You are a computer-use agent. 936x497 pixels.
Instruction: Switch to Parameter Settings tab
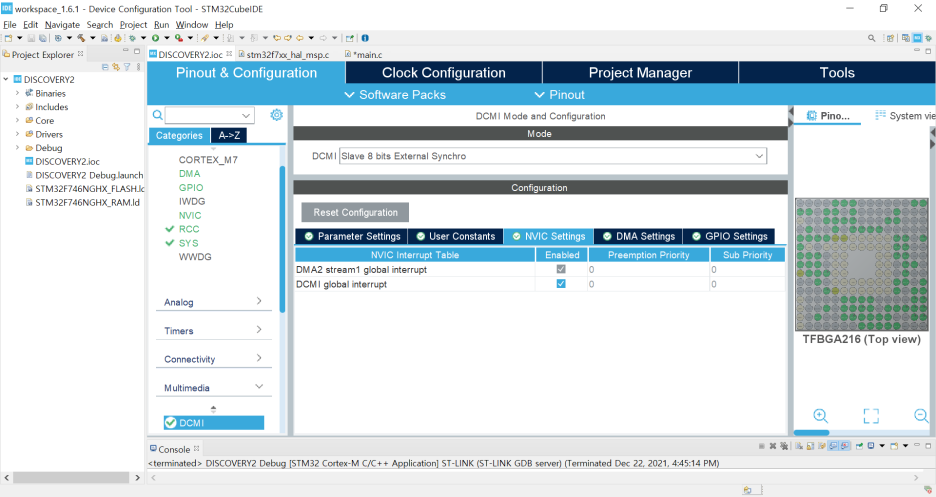(352, 236)
